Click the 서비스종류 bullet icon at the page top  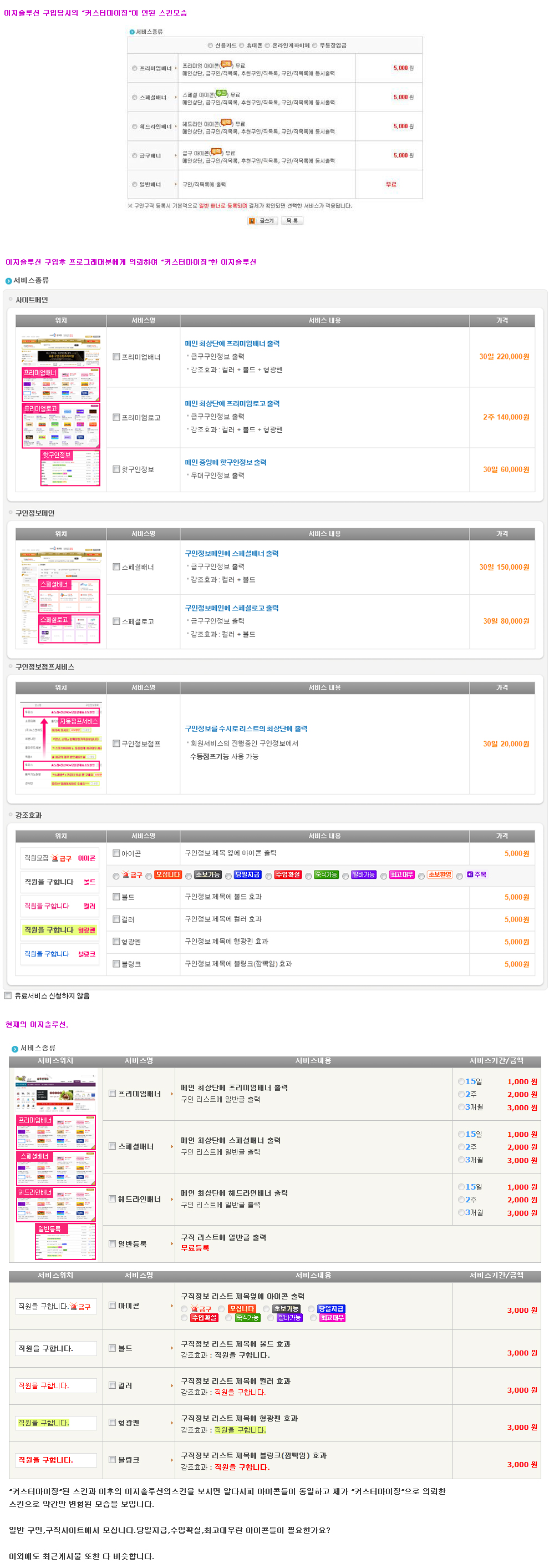131,32
